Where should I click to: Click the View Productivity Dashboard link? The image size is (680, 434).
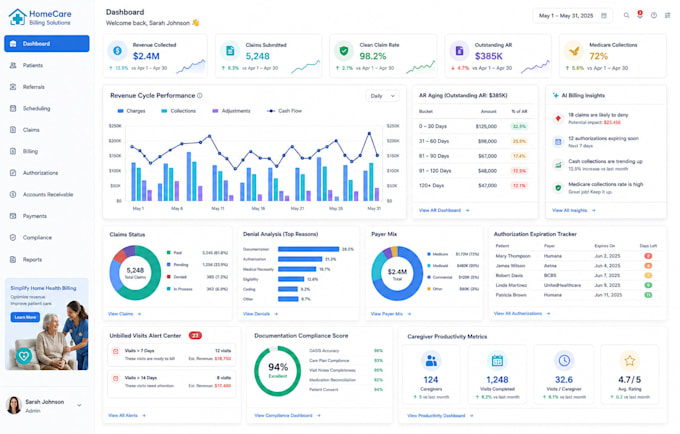440,415
